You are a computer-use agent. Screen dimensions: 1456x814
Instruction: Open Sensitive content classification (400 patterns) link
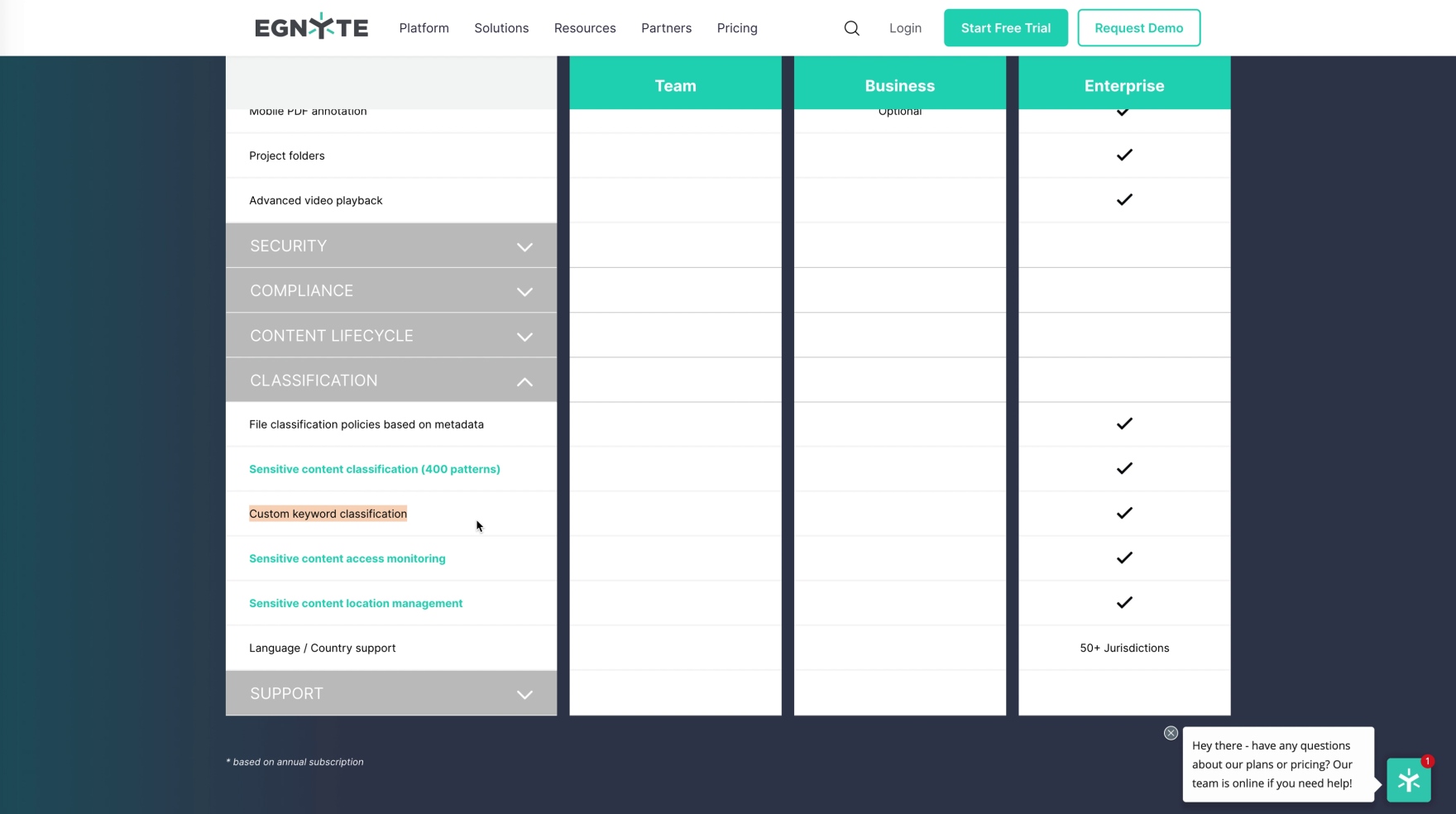click(x=374, y=469)
